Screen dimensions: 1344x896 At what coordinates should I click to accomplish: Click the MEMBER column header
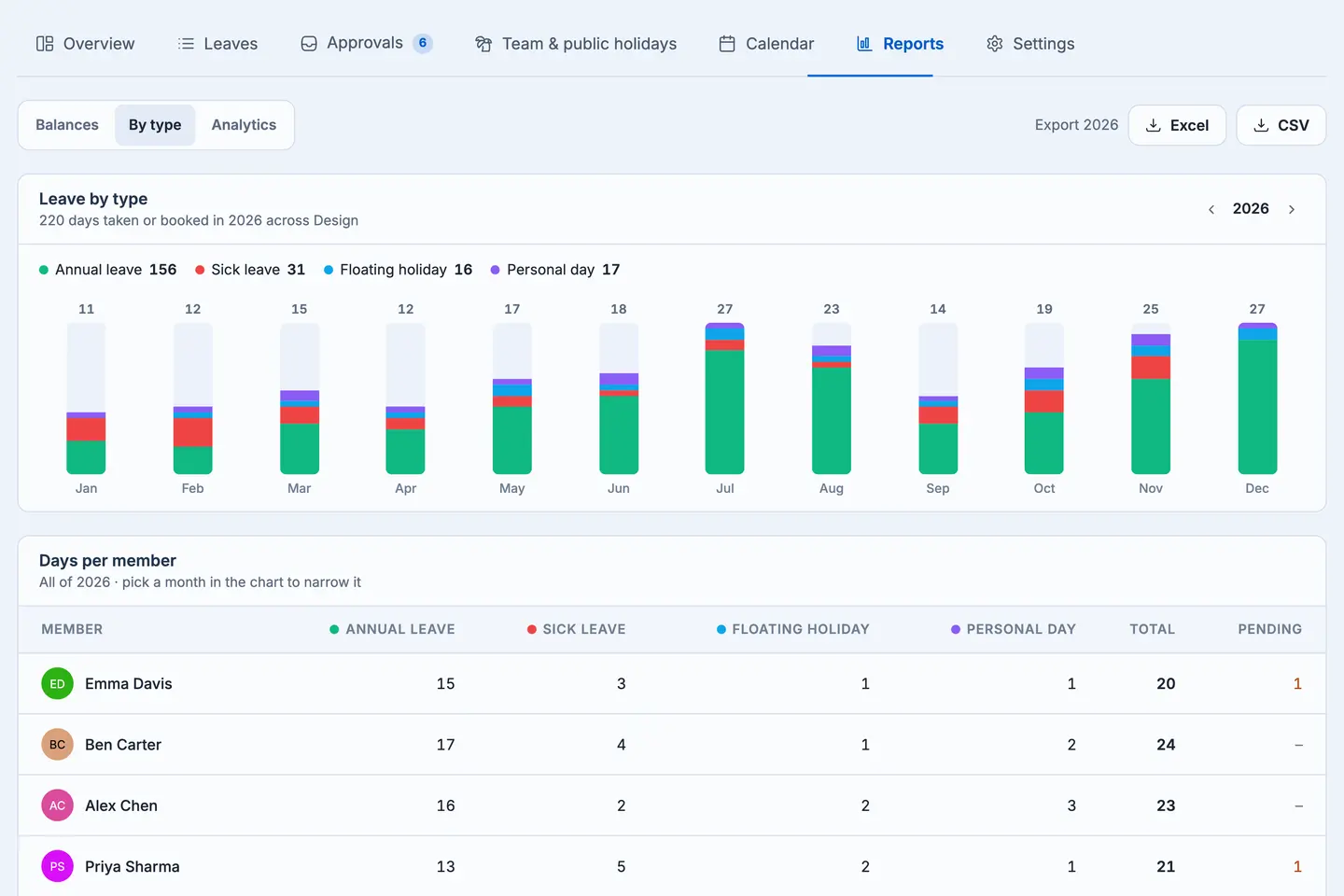point(72,629)
